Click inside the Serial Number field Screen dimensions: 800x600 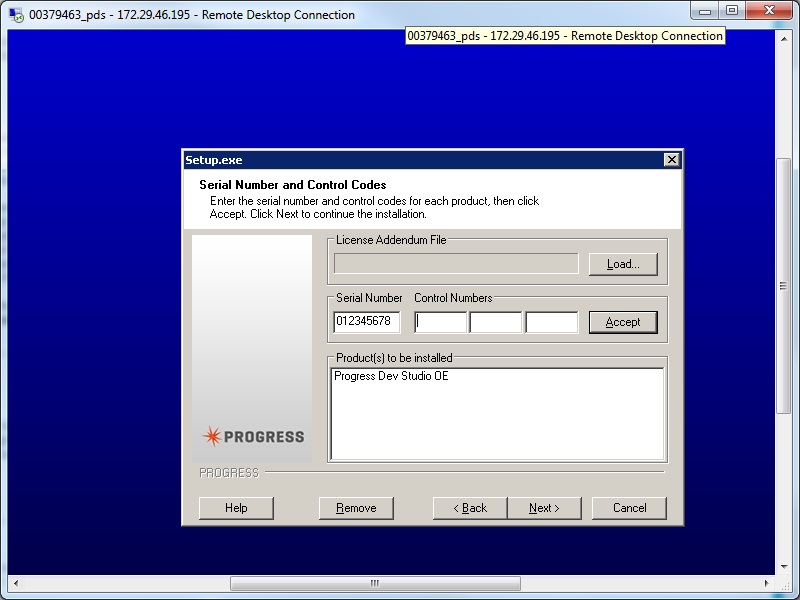click(366, 321)
